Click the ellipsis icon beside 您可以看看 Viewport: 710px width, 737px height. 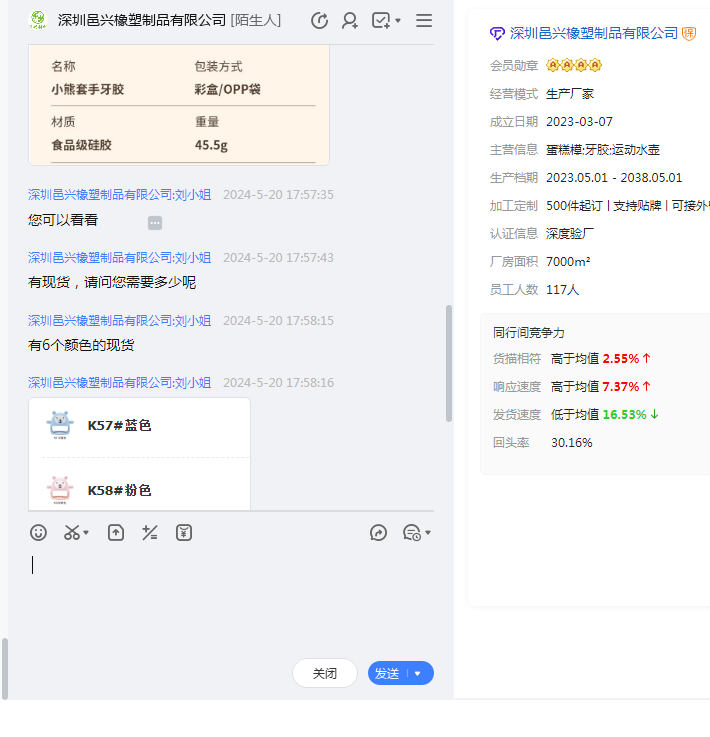coord(155,223)
